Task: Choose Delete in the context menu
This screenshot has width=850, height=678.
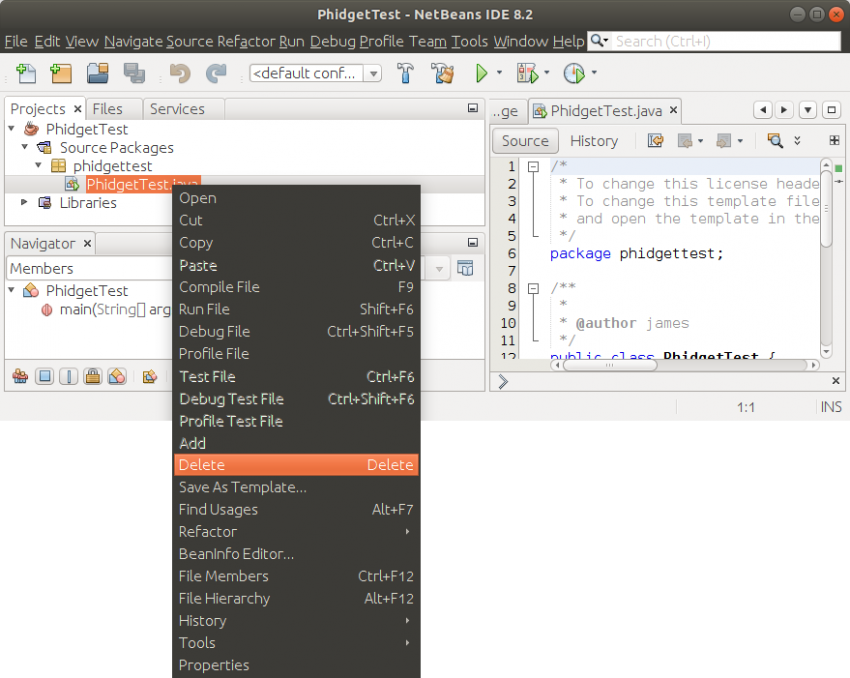Action: point(297,465)
